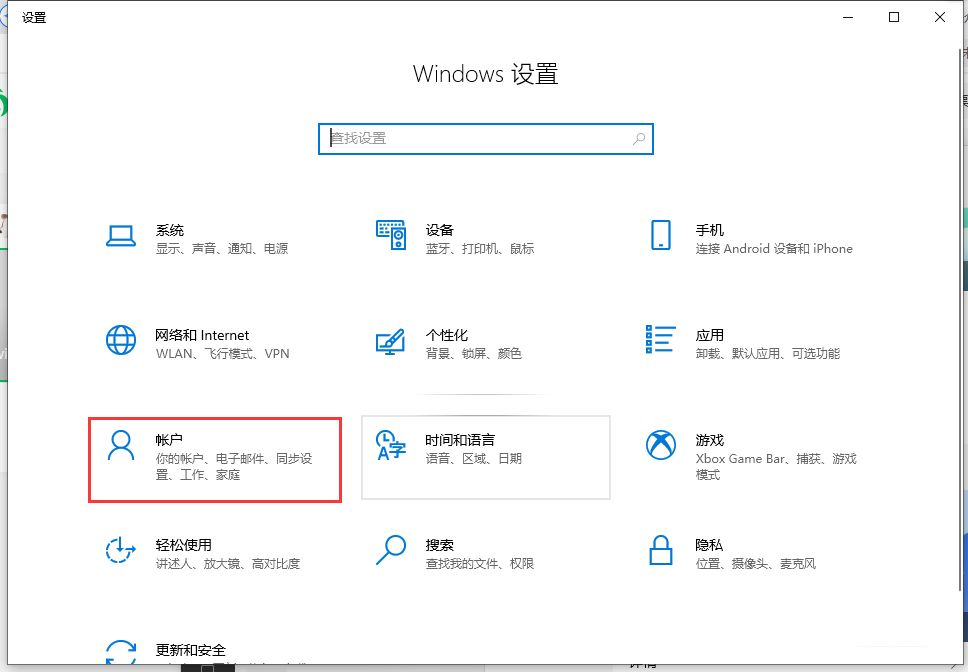Maximize the 设置 window

(x=894, y=17)
